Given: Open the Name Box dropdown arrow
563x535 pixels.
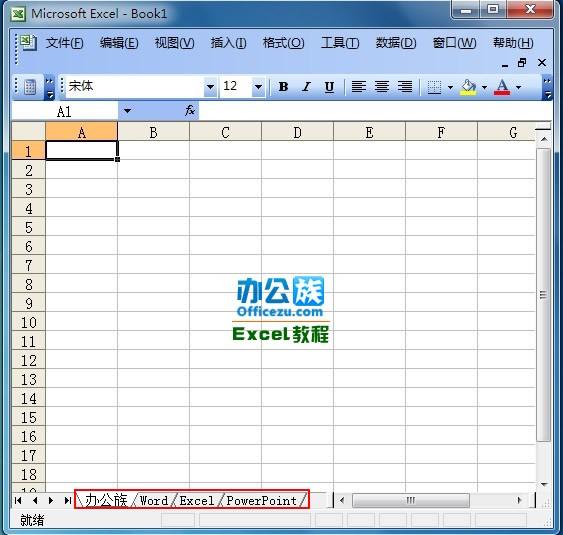Looking at the screenshot, I should [x=127, y=111].
